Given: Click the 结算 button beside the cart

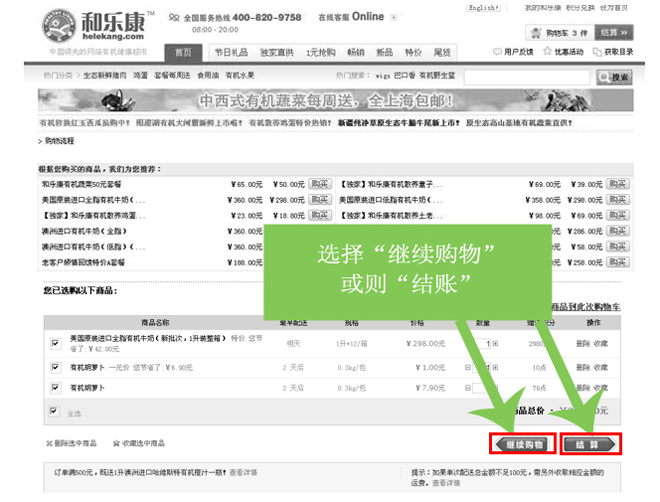Looking at the screenshot, I should (x=613, y=33).
